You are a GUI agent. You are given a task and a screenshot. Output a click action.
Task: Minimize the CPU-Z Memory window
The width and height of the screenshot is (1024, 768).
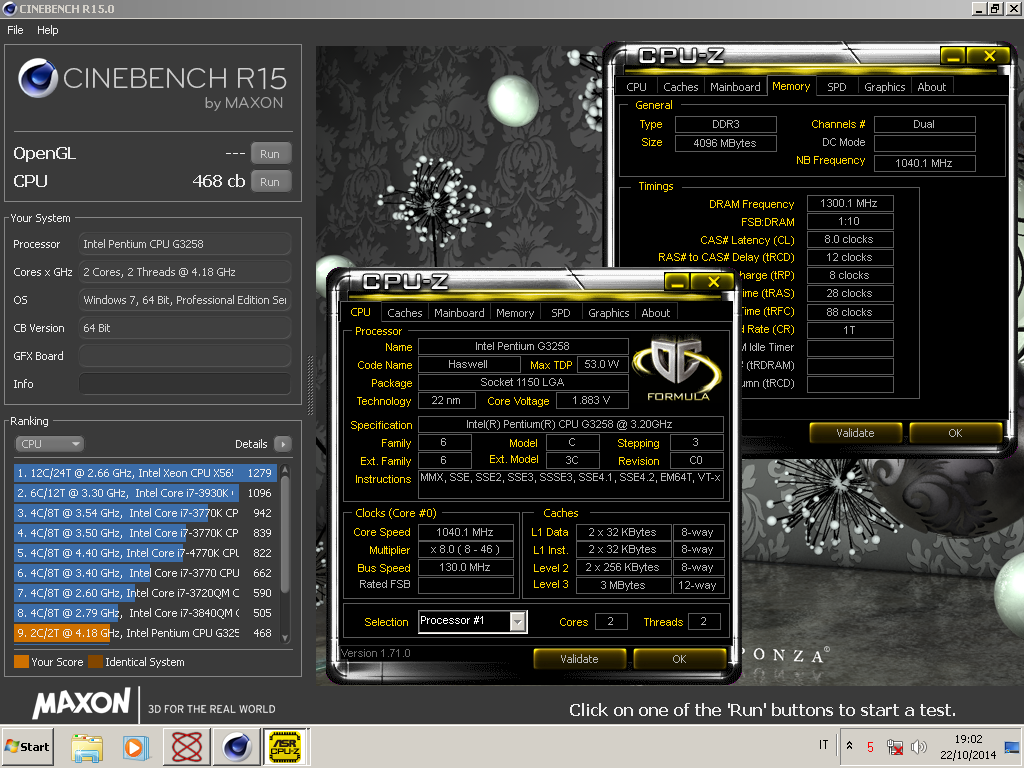[x=953, y=56]
